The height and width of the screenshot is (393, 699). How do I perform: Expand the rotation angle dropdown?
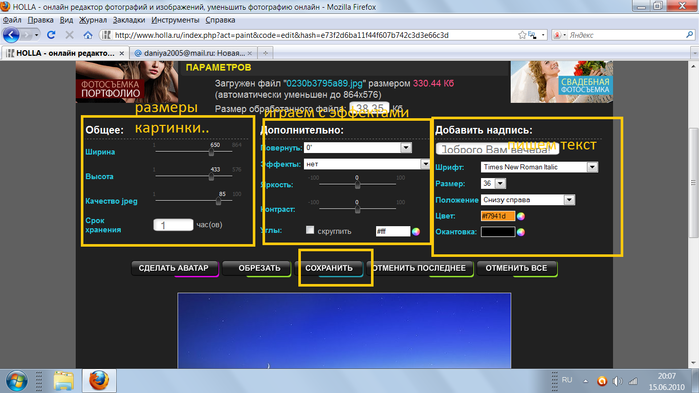click(406, 147)
